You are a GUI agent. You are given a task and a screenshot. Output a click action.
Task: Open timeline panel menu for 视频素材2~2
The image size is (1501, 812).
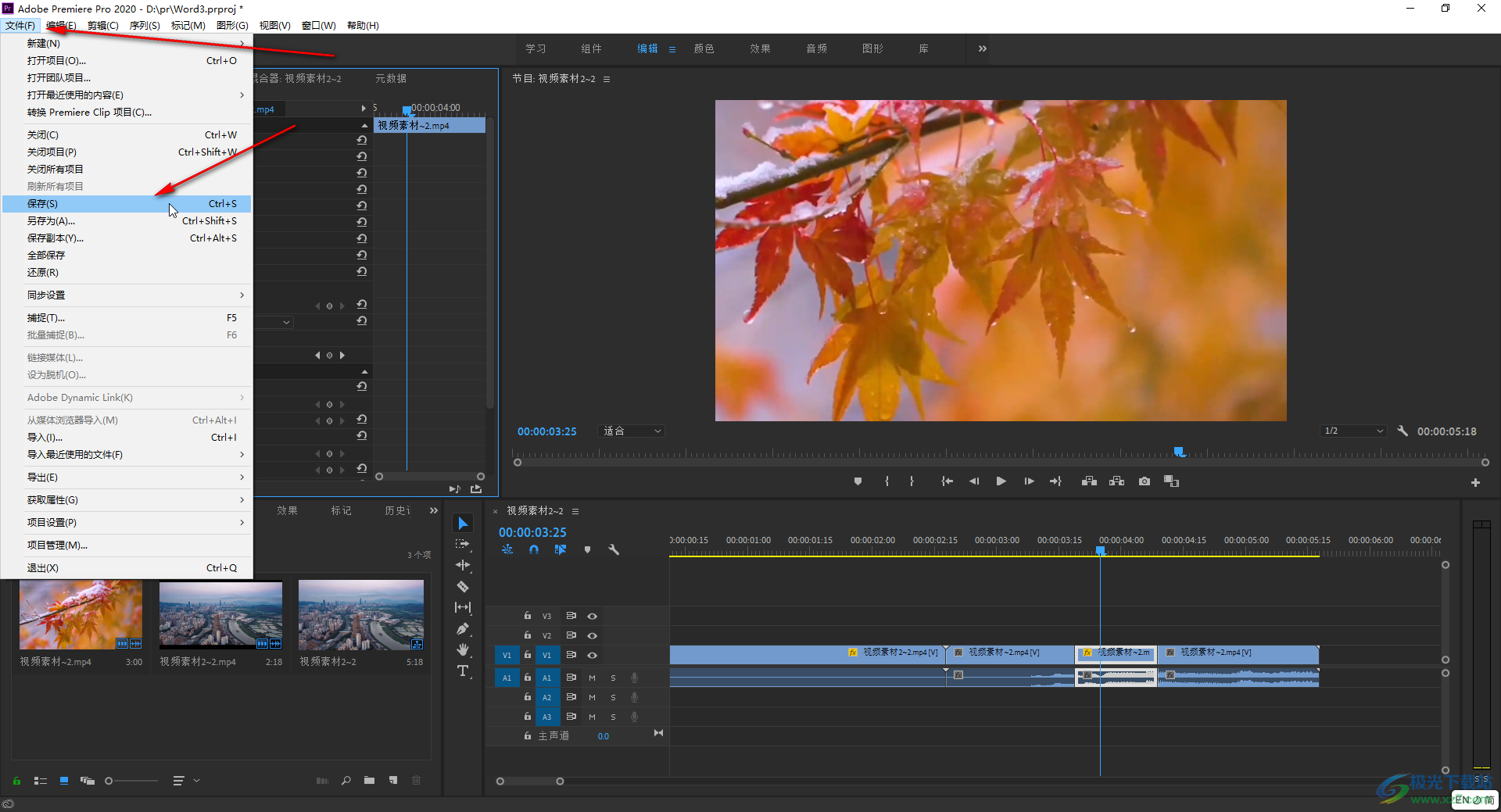tap(575, 511)
